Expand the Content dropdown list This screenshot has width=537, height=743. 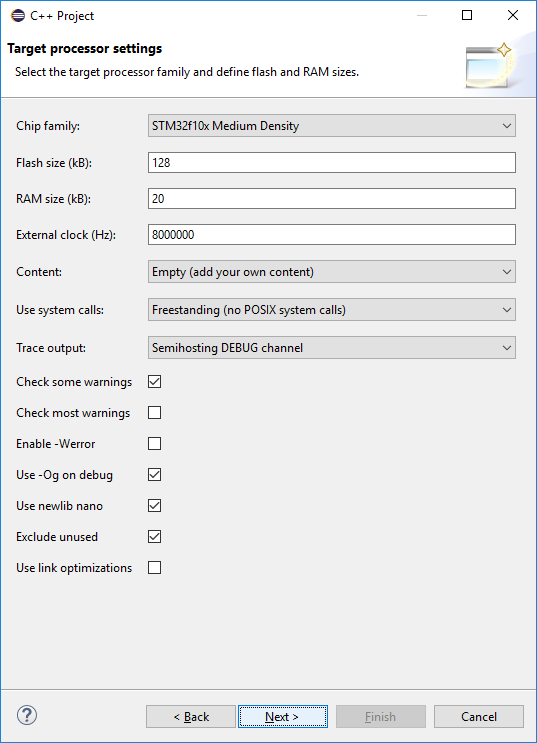click(332, 272)
